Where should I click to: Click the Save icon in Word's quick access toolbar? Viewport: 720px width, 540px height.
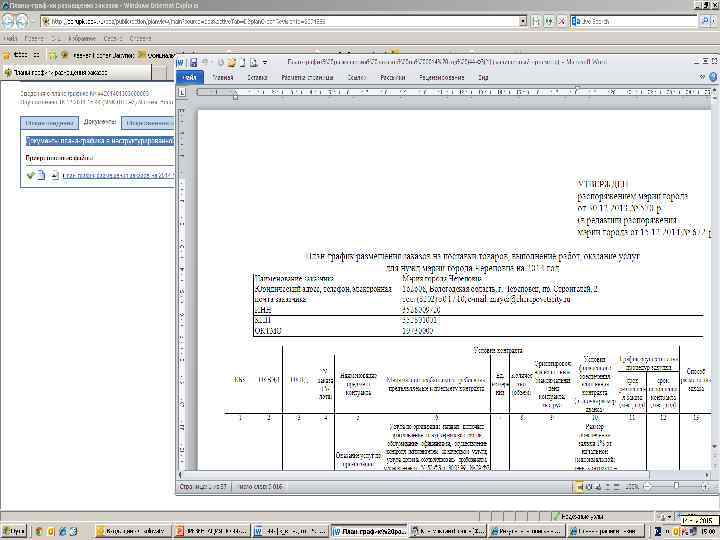[194, 62]
